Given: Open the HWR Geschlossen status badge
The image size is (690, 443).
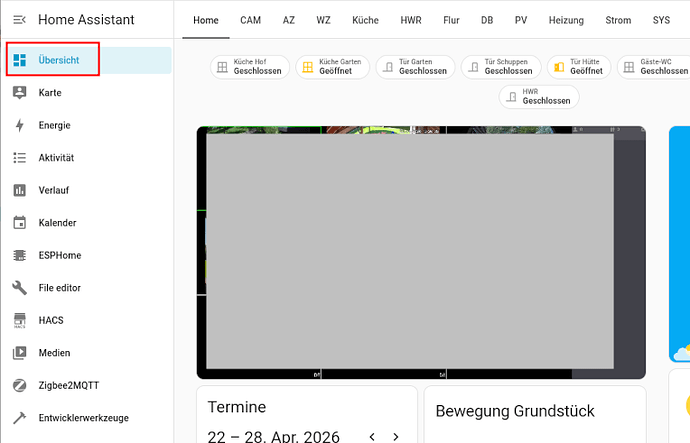Looking at the screenshot, I should click(x=539, y=97).
